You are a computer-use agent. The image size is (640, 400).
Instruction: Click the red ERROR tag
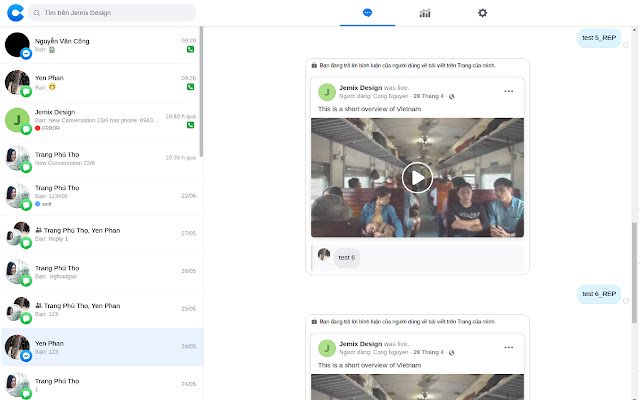tap(47, 128)
